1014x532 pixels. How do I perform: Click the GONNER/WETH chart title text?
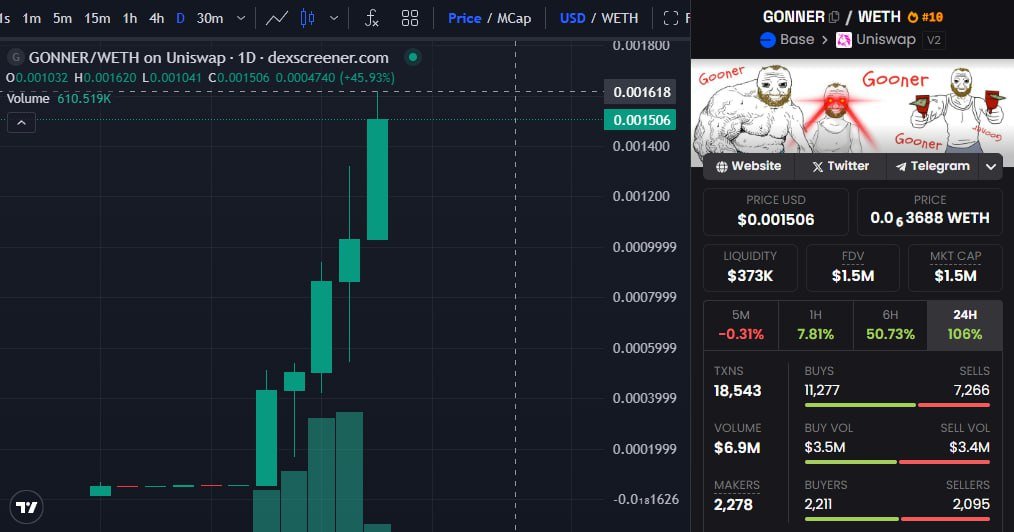pyautogui.click(x=208, y=58)
